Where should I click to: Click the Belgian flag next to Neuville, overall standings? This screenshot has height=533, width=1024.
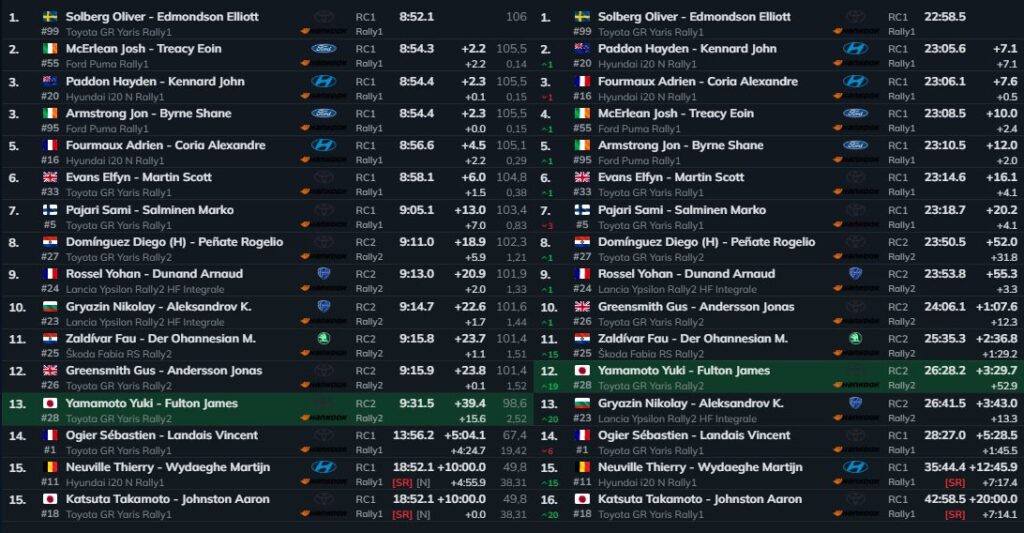click(582, 467)
